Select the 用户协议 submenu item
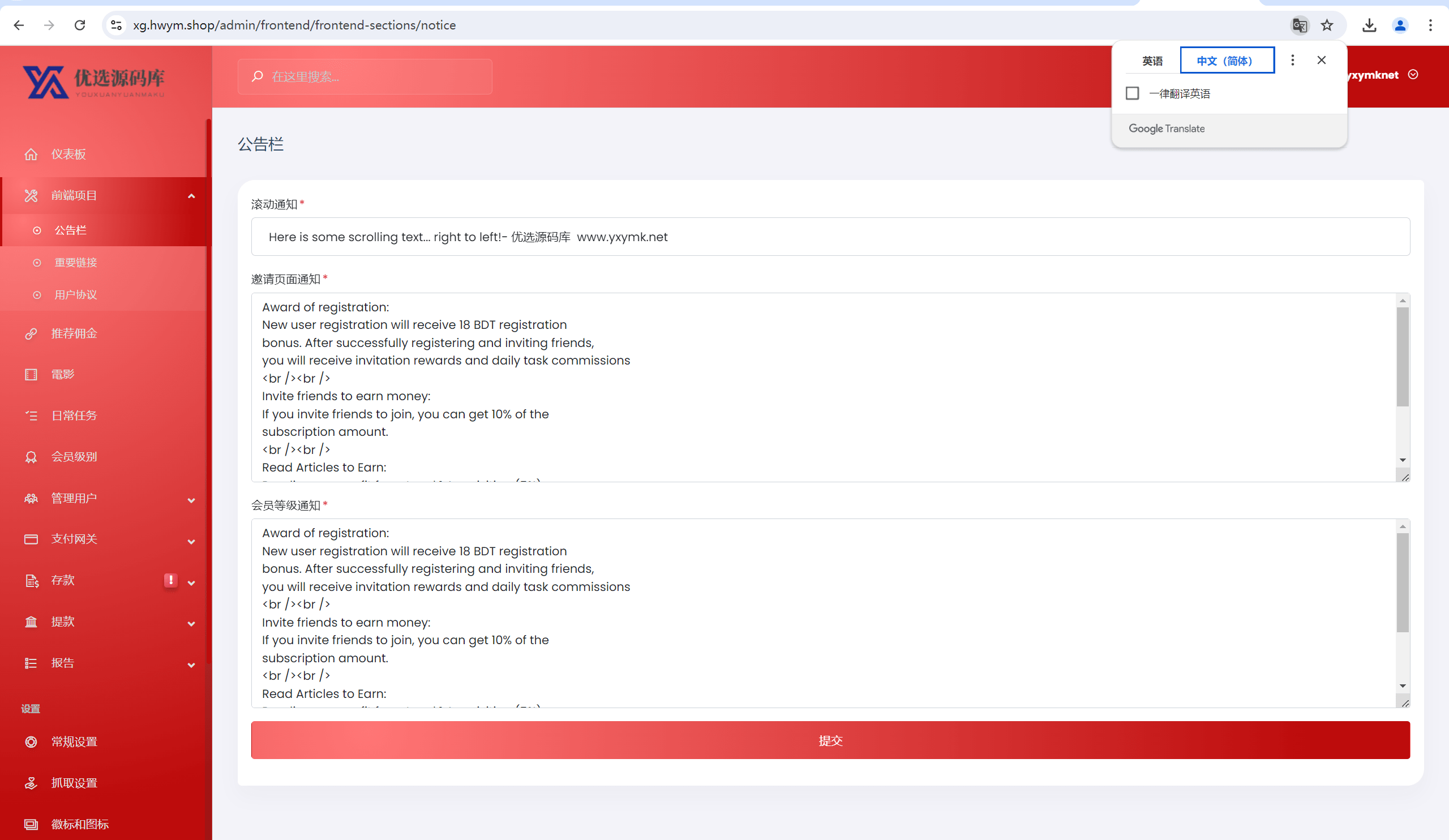 75,295
